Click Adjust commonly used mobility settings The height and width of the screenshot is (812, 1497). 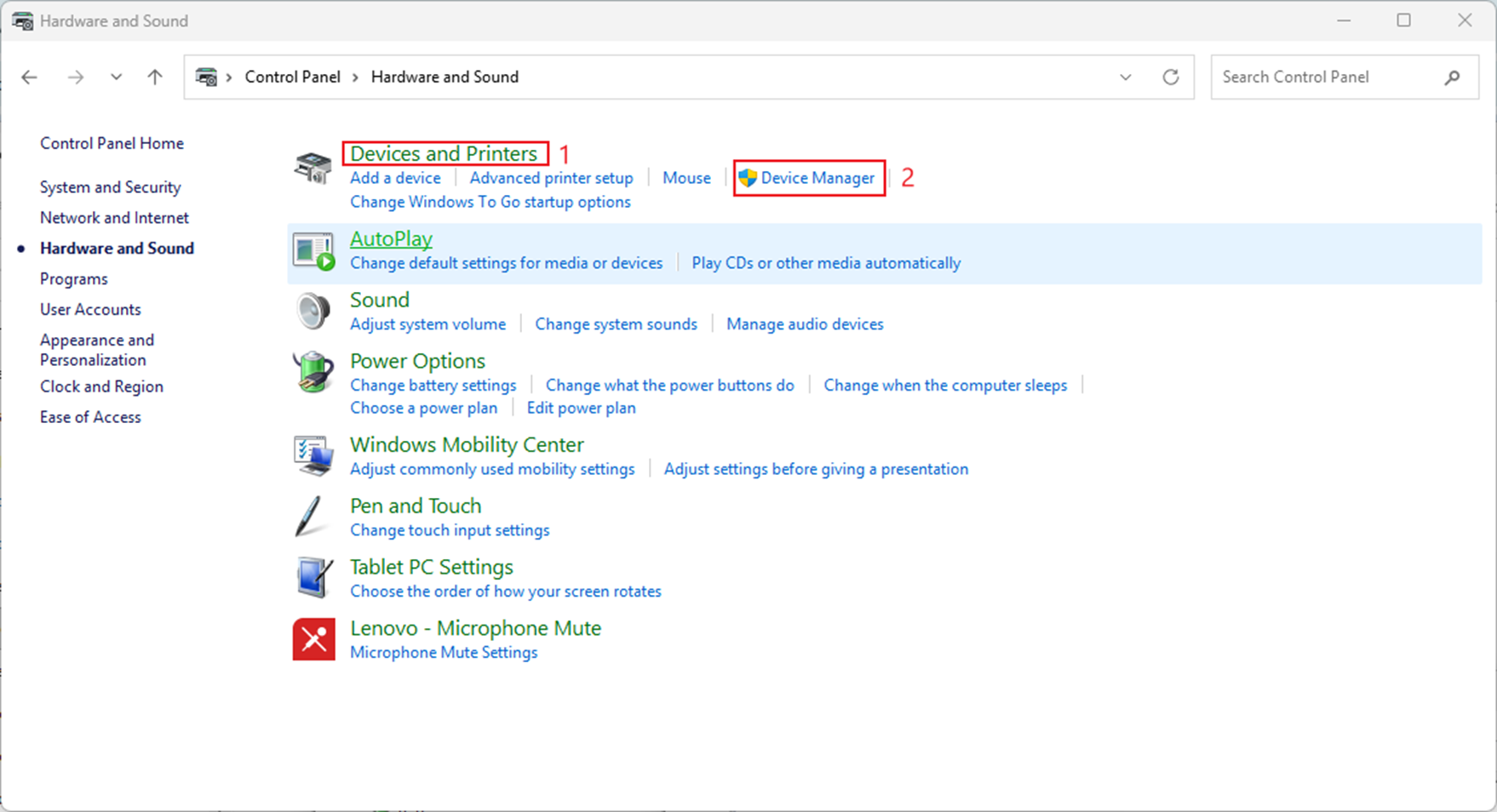click(492, 469)
